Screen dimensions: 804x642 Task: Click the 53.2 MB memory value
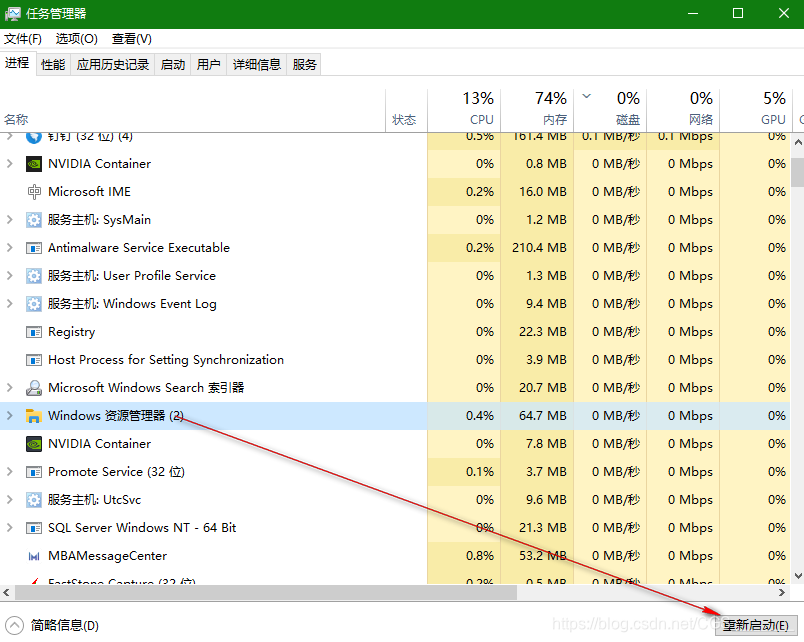click(542, 556)
